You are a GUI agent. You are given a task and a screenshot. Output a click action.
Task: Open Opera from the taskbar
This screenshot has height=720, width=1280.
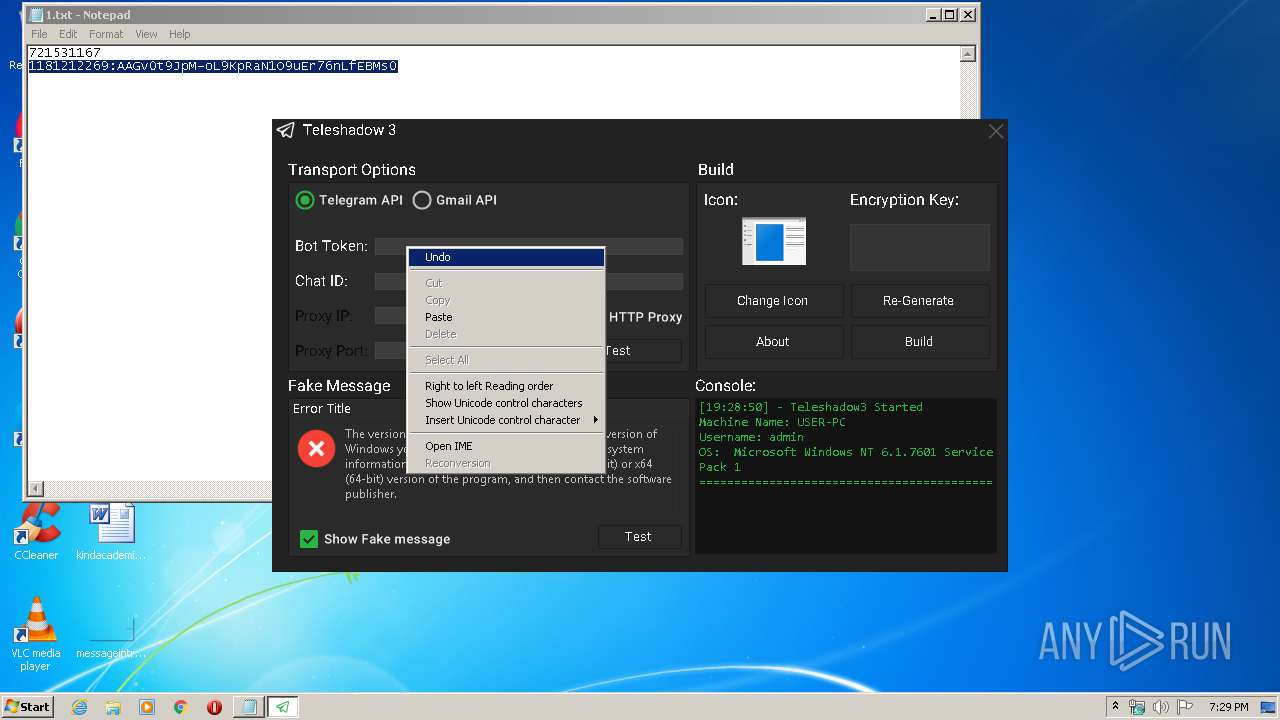pyautogui.click(x=214, y=707)
